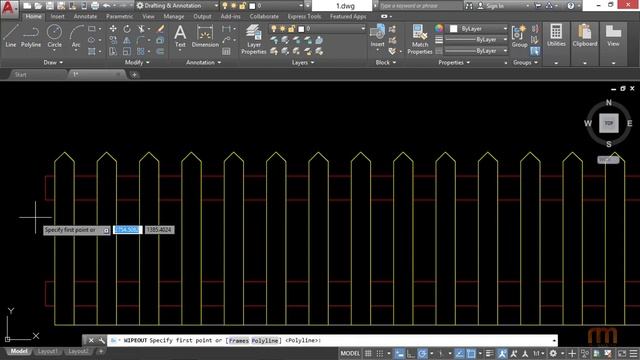Click the Plot printer icon in quick access
The width and height of the screenshot is (640, 360).
(95, 6)
